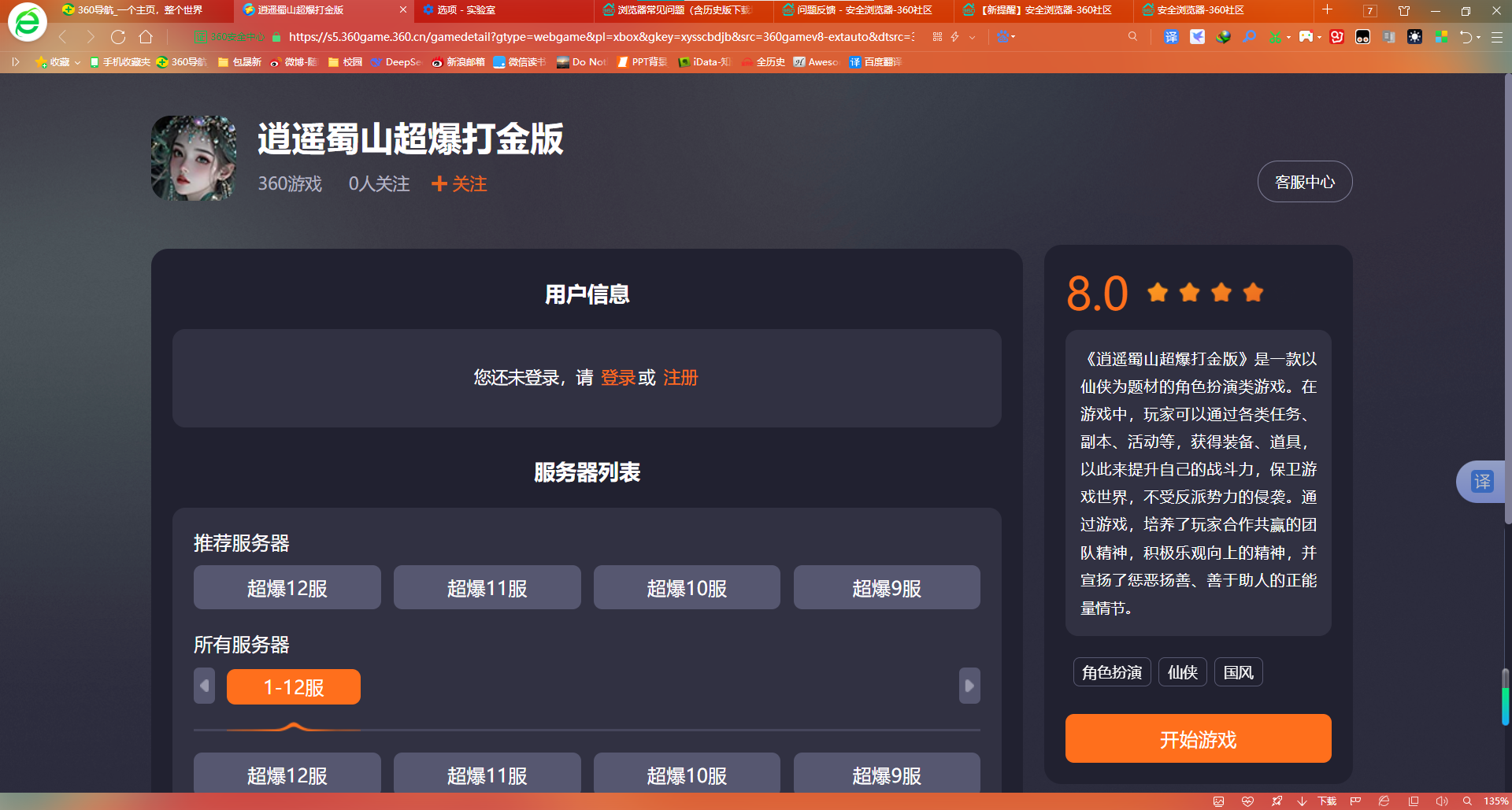
Task: Open the browser skin (shirt) icon
Action: [1404, 11]
